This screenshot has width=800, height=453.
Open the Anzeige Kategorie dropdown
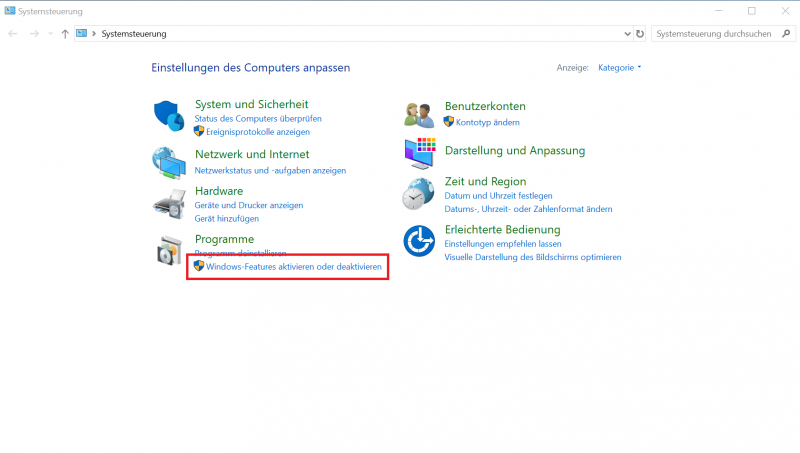[620, 68]
